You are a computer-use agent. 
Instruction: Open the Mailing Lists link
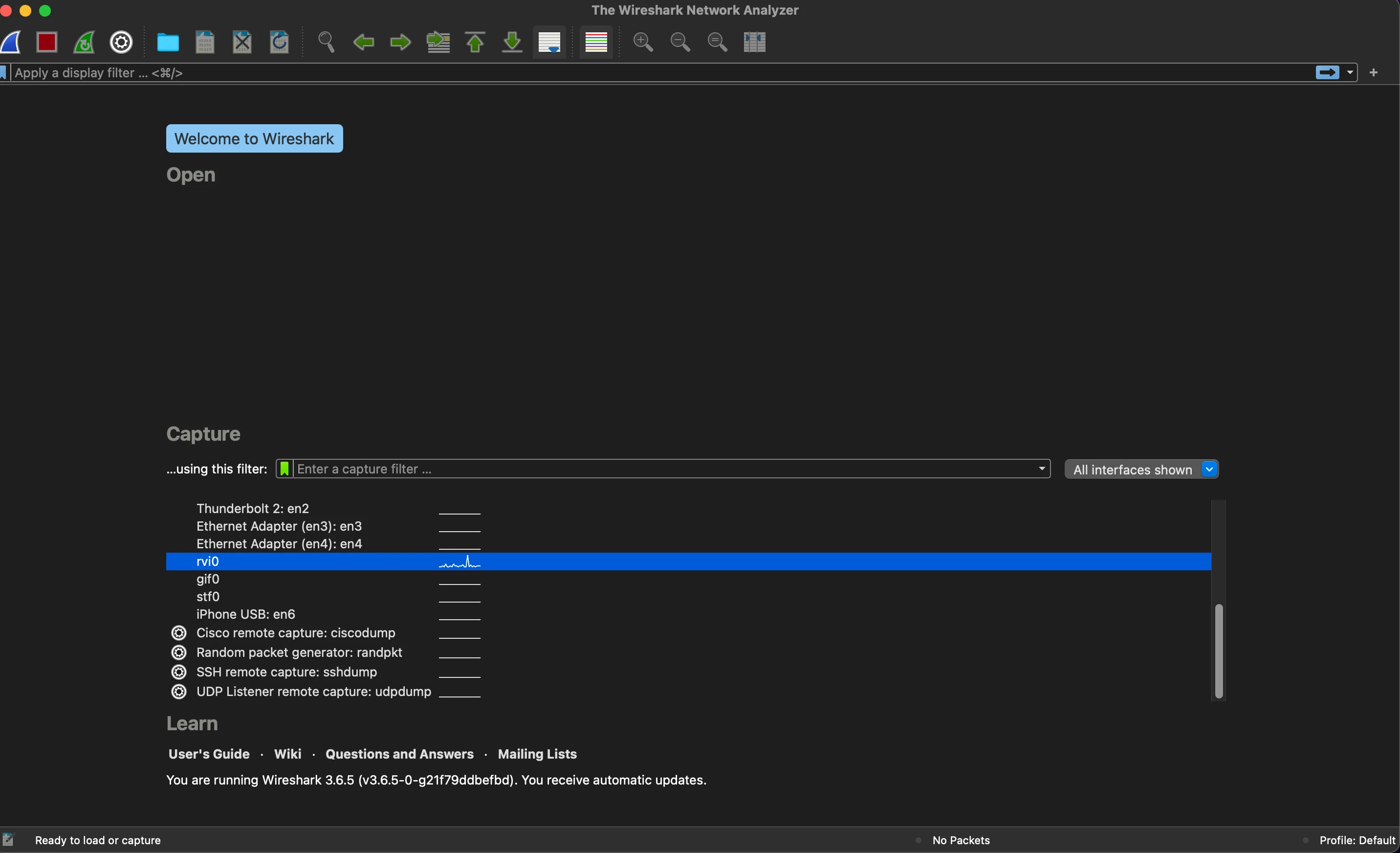537,754
